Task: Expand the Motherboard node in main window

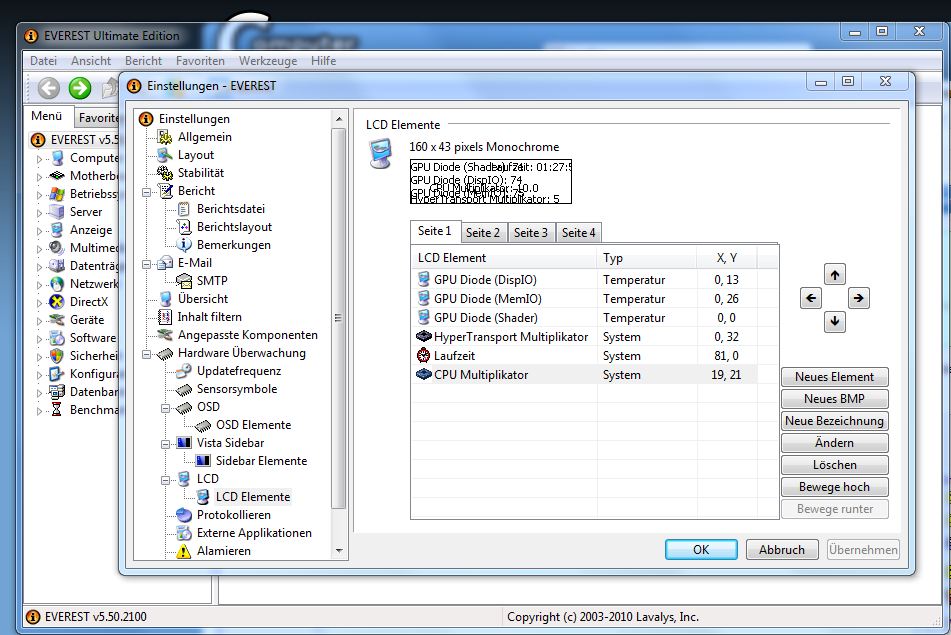Action: click(x=39, y=177)
